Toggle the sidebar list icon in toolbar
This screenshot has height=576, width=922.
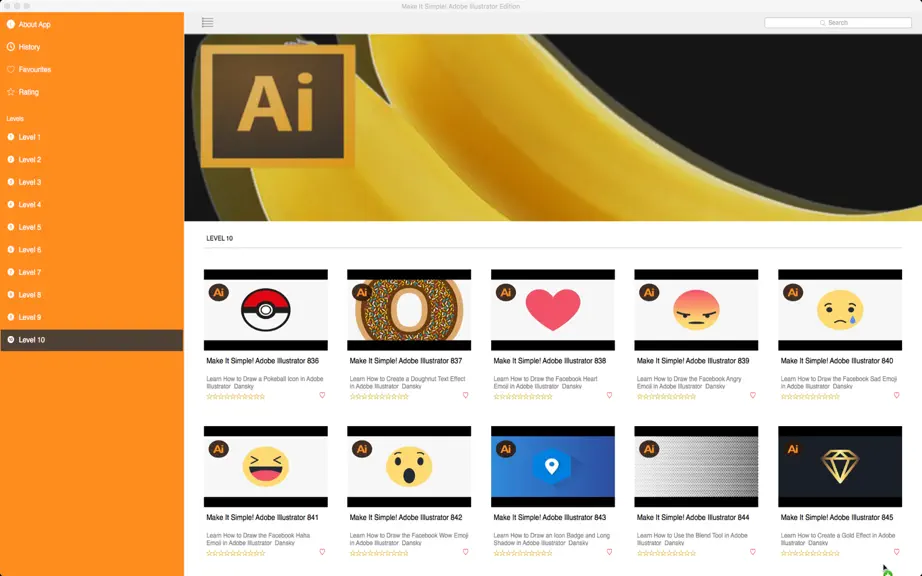point(208,22)
